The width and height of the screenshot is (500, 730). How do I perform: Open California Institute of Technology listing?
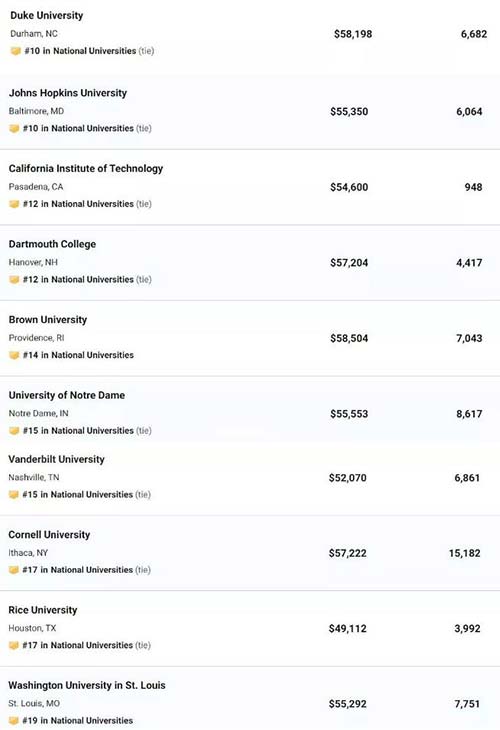(86, 169)
